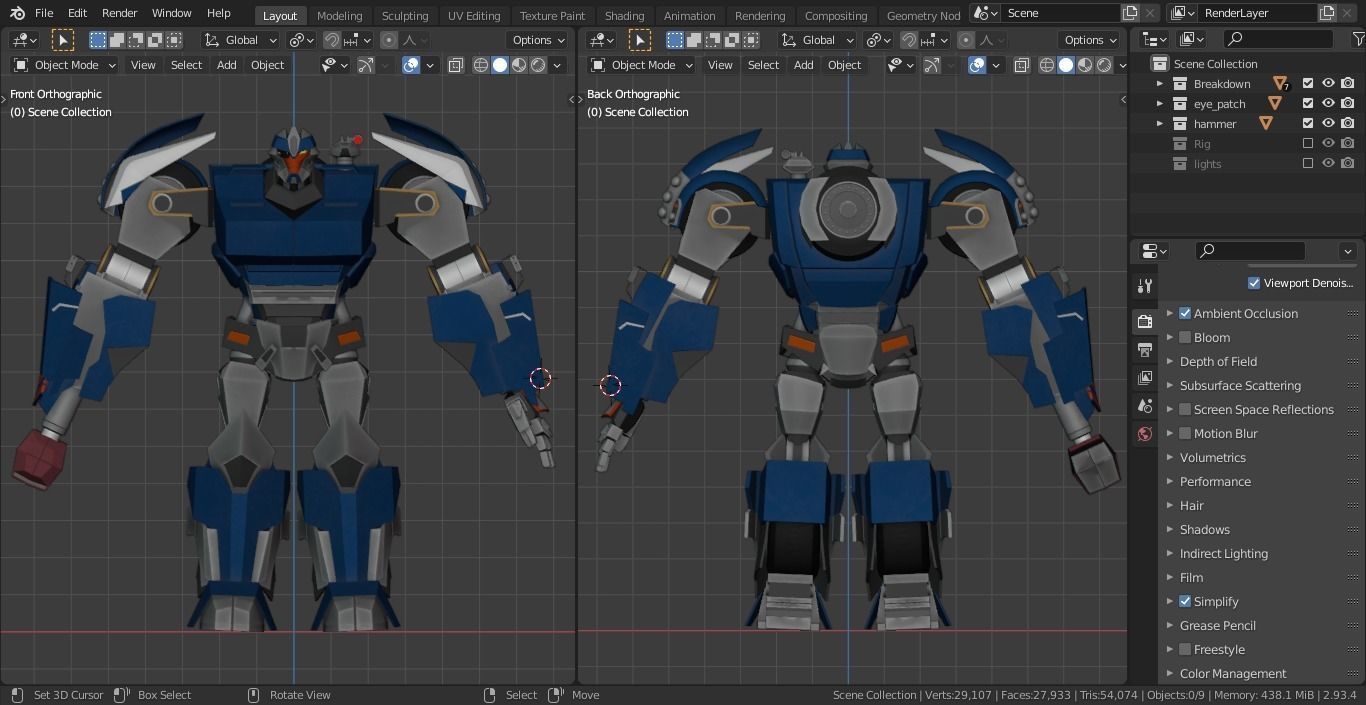The image size is (1366, 705).
Task: Click New Scene button beside scene name
Action: pyautogui.click(x=1129, y=12)
